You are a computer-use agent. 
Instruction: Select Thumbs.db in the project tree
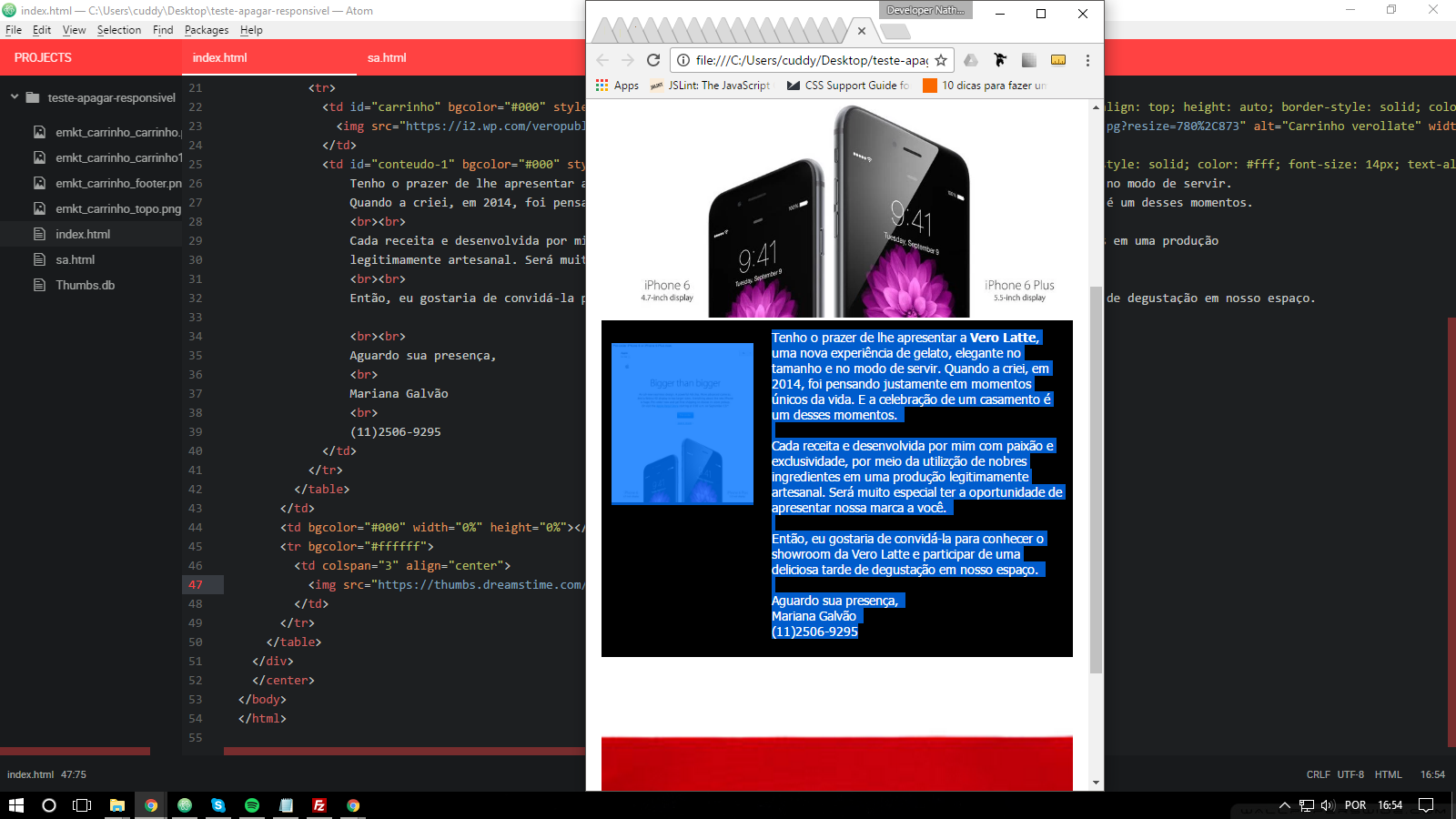(x=85, y=285)
